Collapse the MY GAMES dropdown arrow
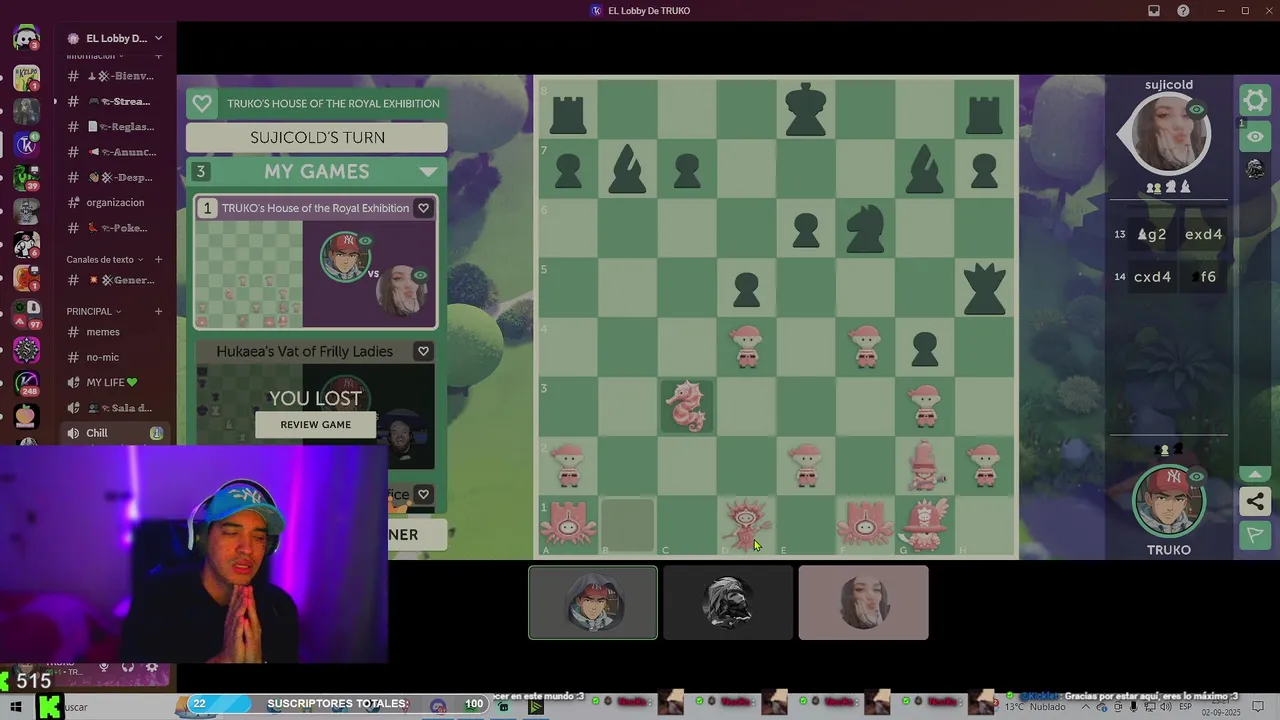 point(428,172)
